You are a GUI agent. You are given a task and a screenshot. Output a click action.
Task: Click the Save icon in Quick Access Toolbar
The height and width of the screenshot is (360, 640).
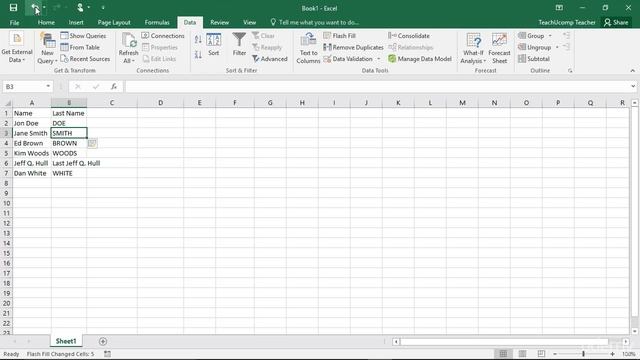(13, 8)
